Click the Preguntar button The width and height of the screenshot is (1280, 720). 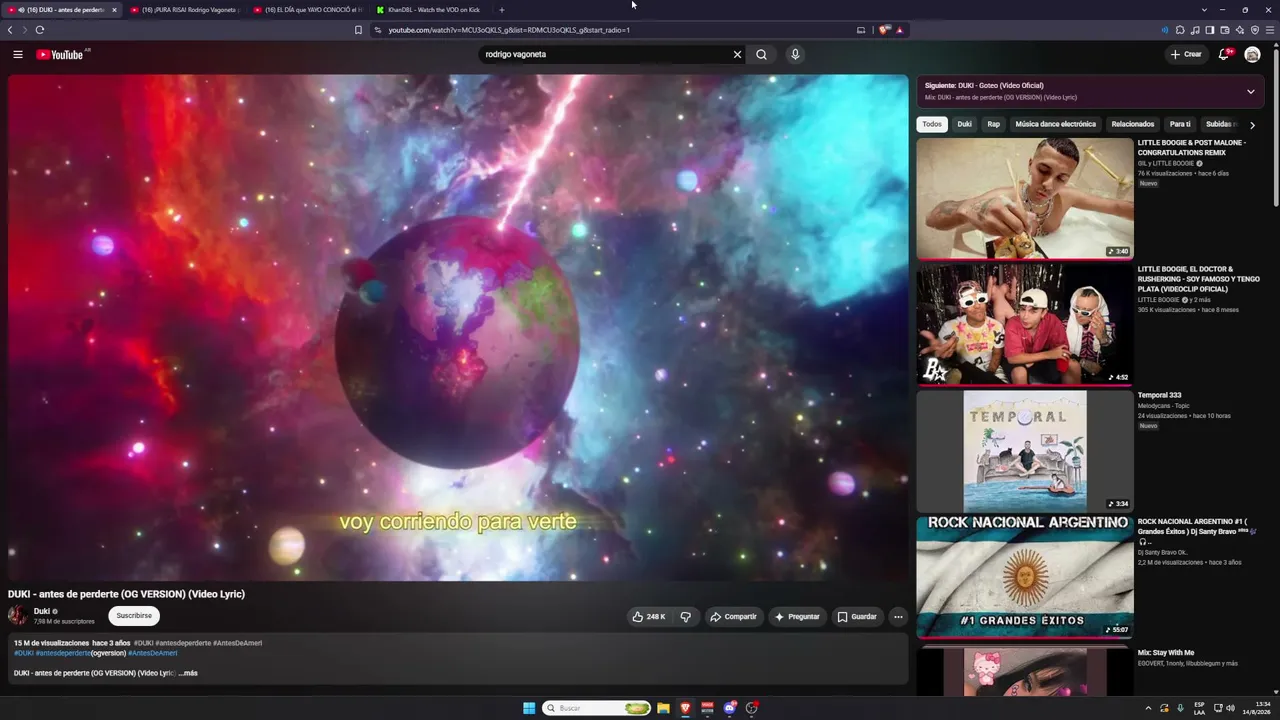tap(797, 617)
